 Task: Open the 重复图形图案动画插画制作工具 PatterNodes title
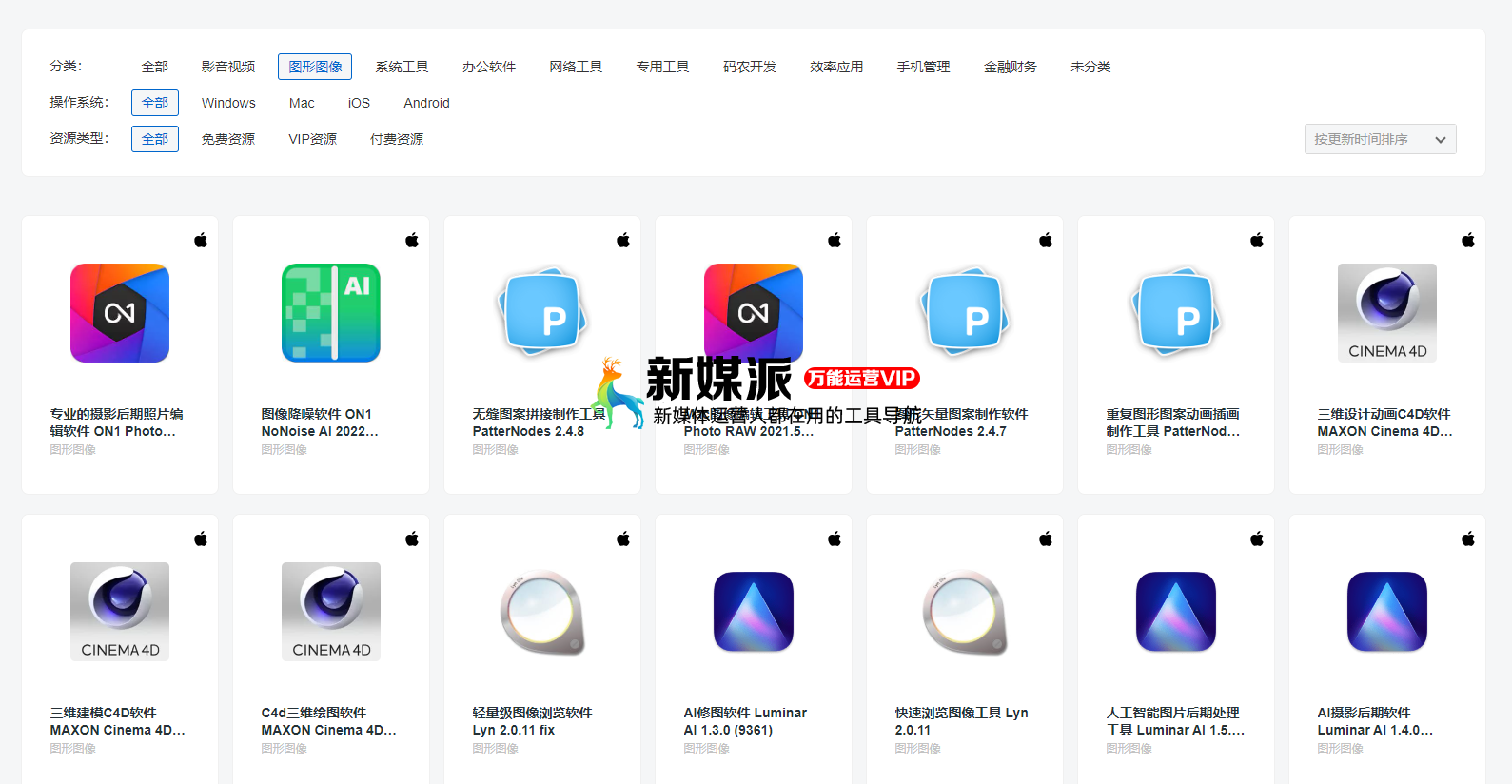tap(1173, 422)
